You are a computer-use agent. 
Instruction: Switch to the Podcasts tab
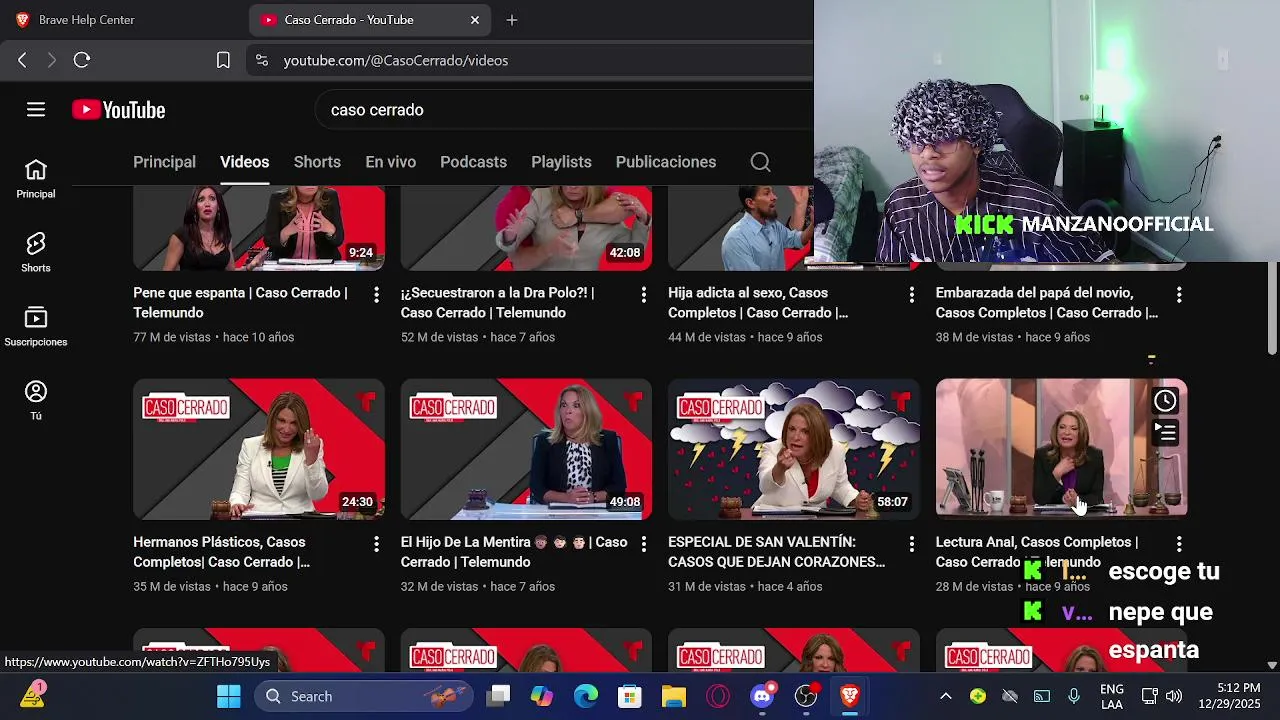(x=473, y=162)
